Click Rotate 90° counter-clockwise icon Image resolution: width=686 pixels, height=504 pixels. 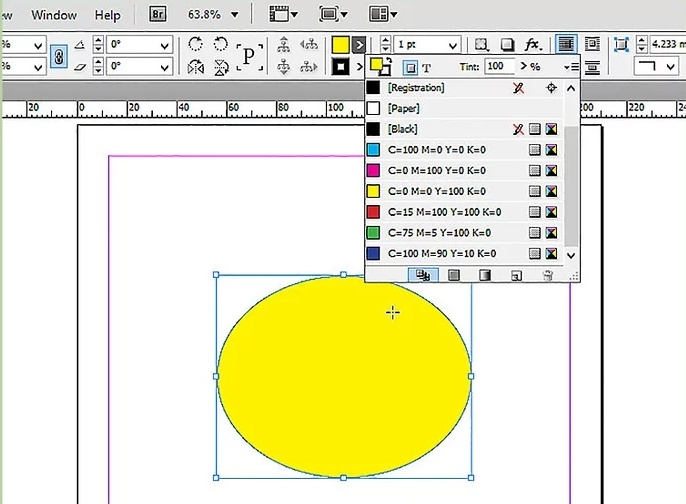220,44
